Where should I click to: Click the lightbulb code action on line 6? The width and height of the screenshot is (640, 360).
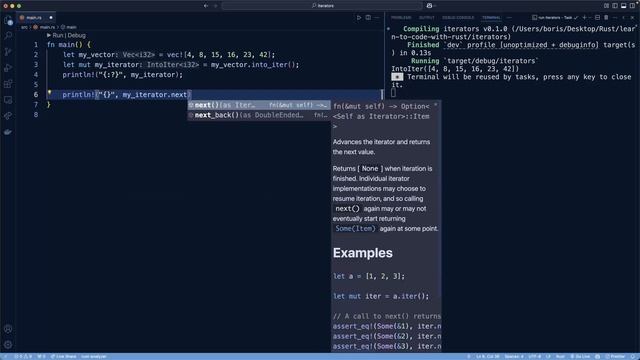(49, 93)
